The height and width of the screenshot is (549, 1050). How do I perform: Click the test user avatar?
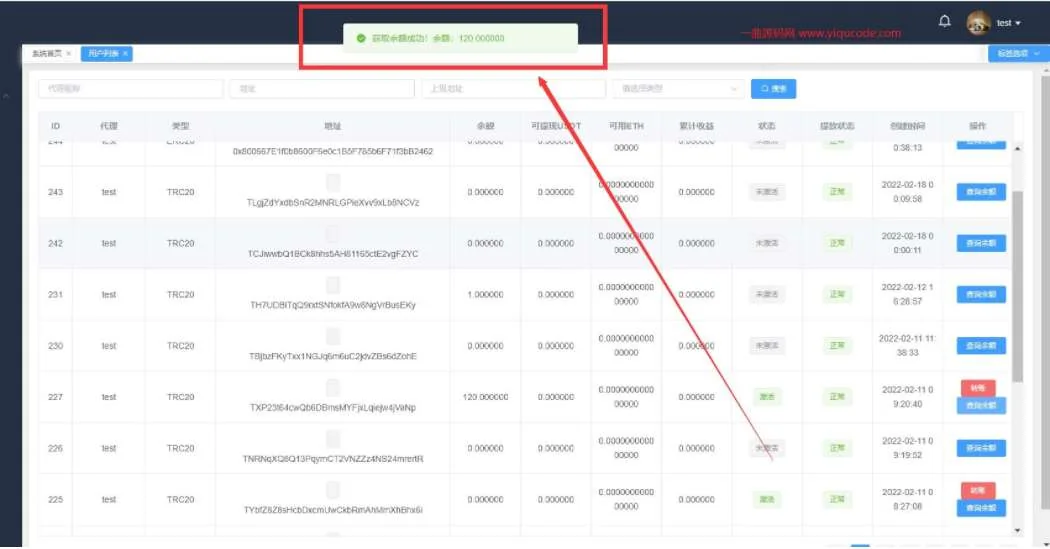(x=978, y=23)
